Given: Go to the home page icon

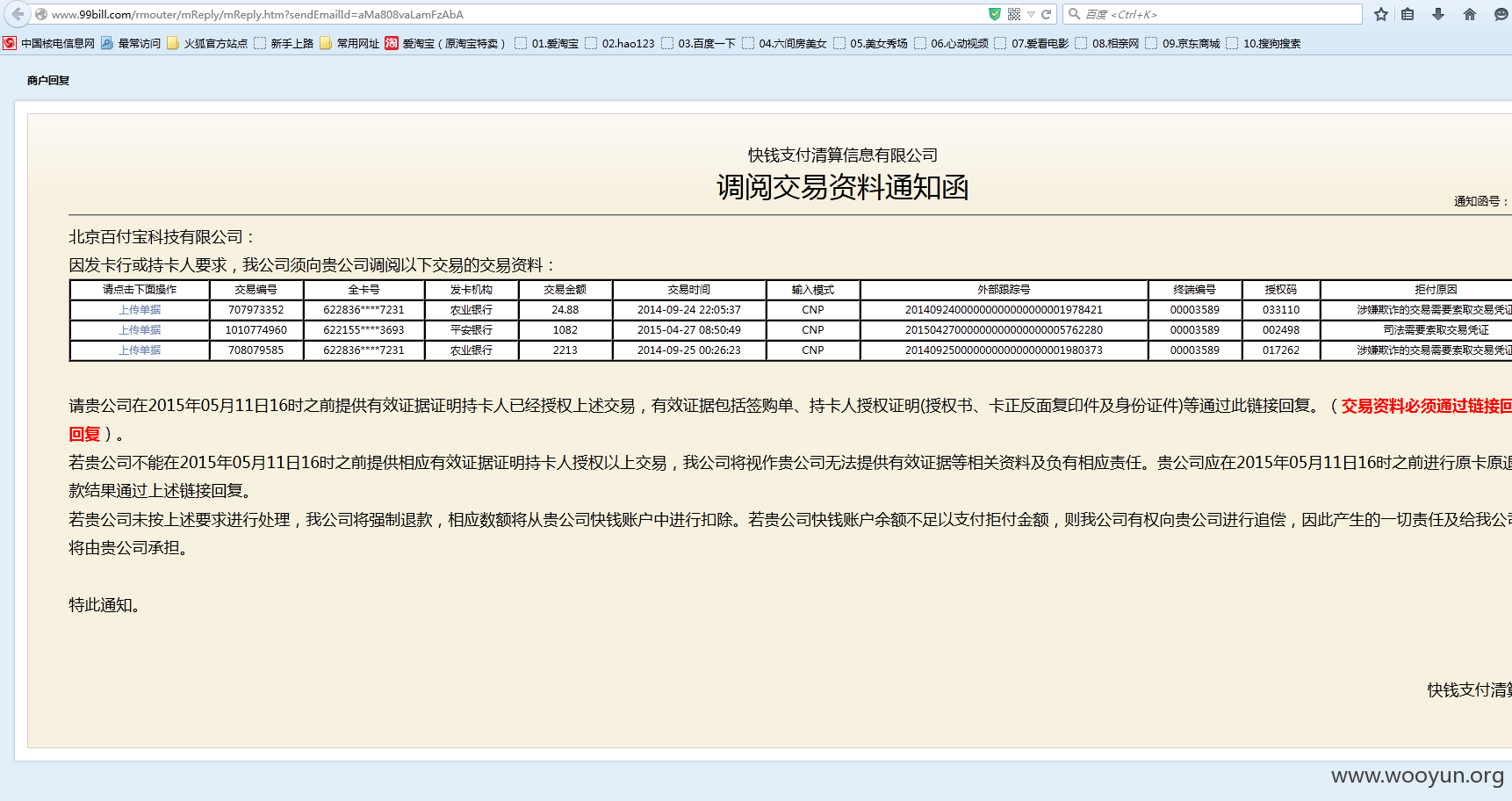Looking at the screenshot, I should point(1470,14).
